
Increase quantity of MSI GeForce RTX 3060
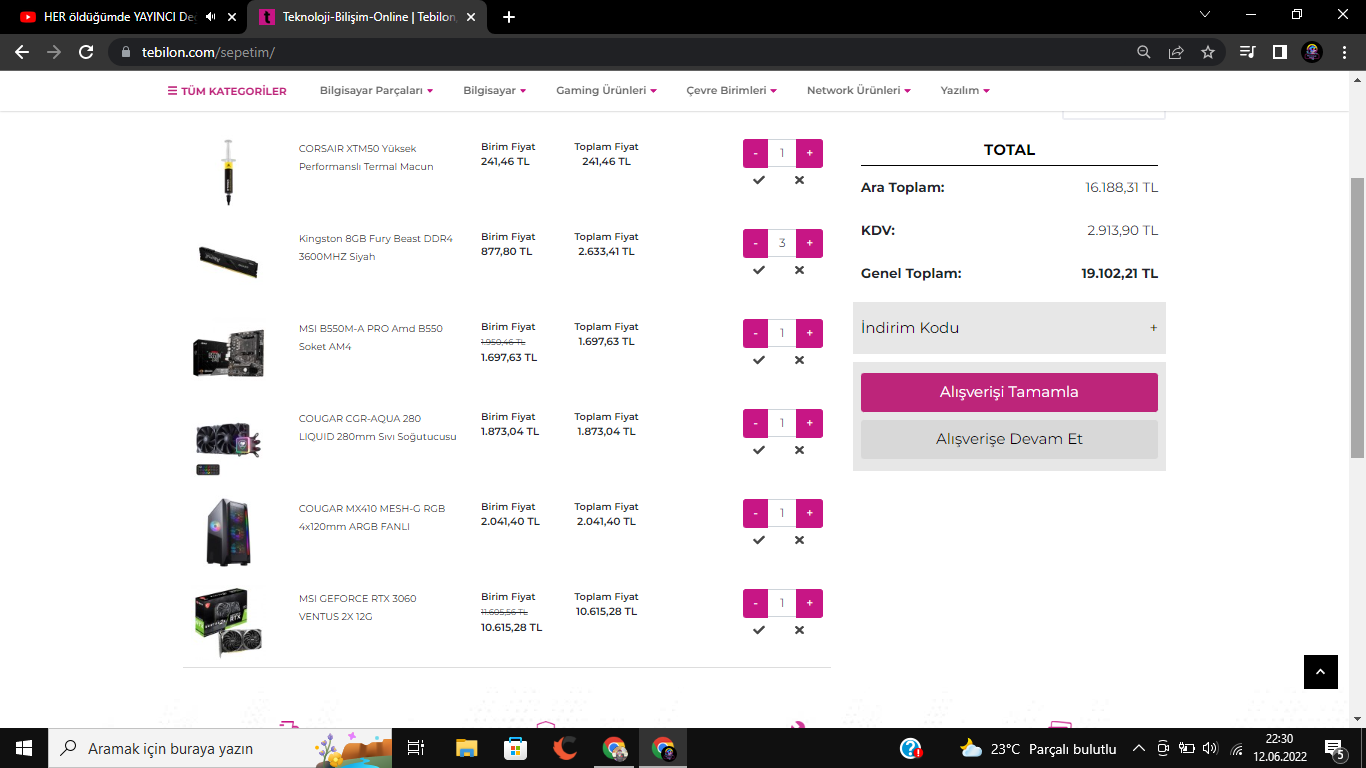(x=809, y=603)
